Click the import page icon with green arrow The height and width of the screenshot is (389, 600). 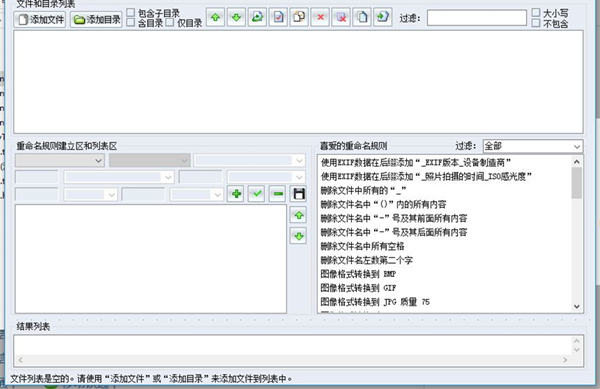383,17
